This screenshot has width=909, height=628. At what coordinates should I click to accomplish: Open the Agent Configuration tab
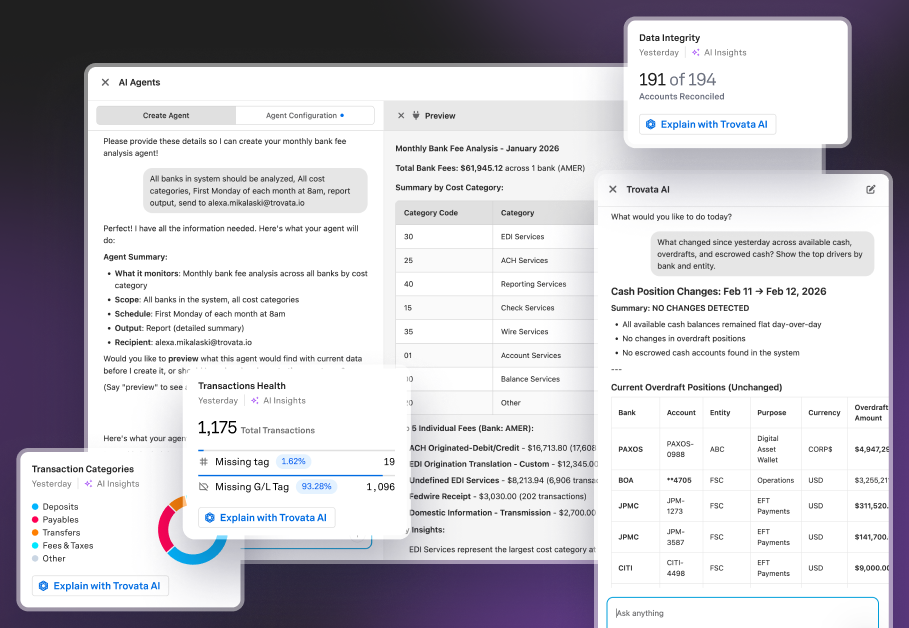(x=304, y=116)
